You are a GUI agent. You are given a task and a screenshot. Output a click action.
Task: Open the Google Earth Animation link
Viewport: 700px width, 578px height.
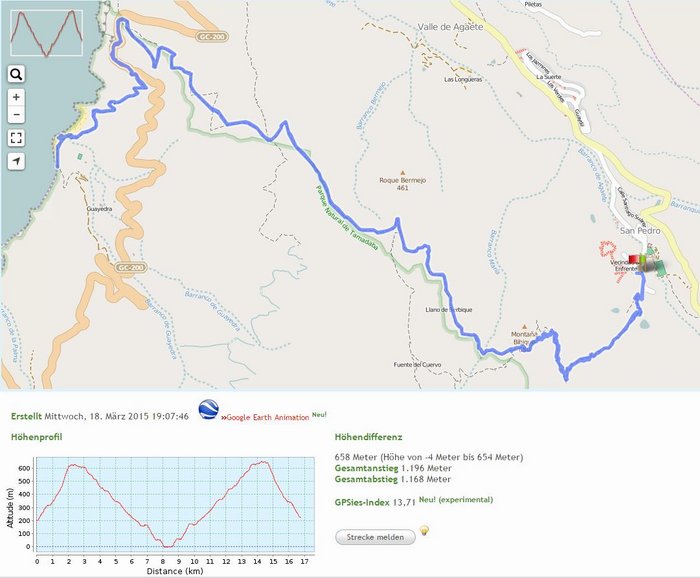point(268,417)
